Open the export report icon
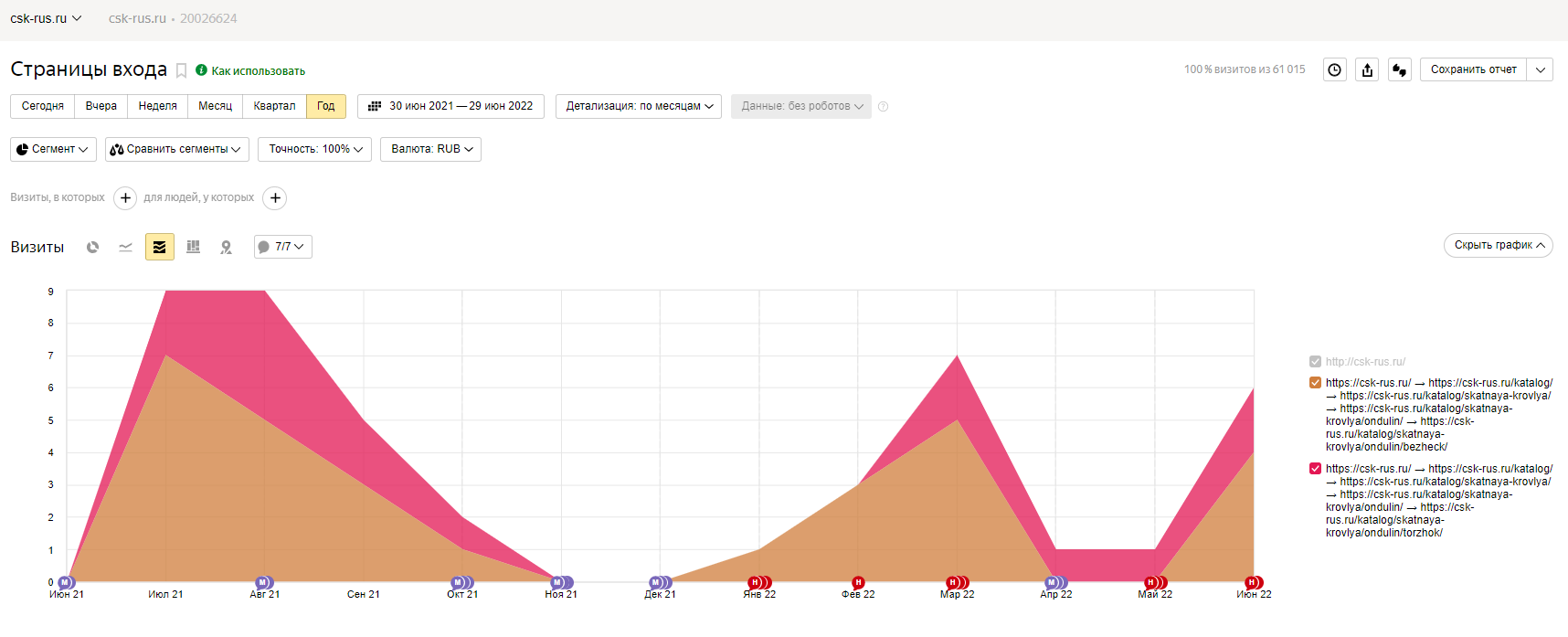The height and width of the screenshot is (637, 1568). (x=1367, y=69)
